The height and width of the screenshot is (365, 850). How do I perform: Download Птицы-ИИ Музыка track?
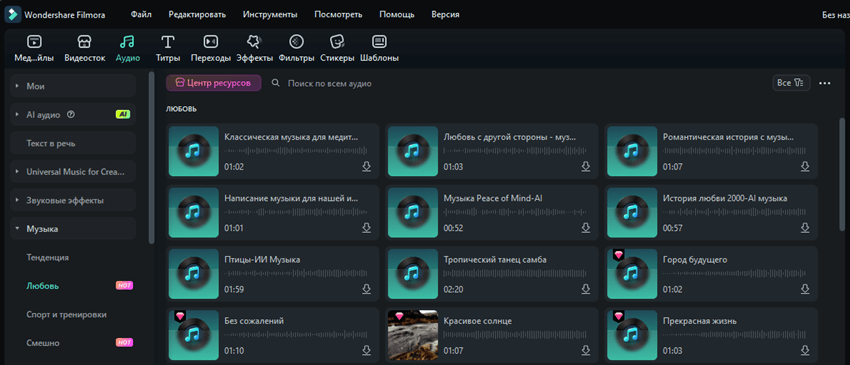pyautogui.click(x=366, y=289)
